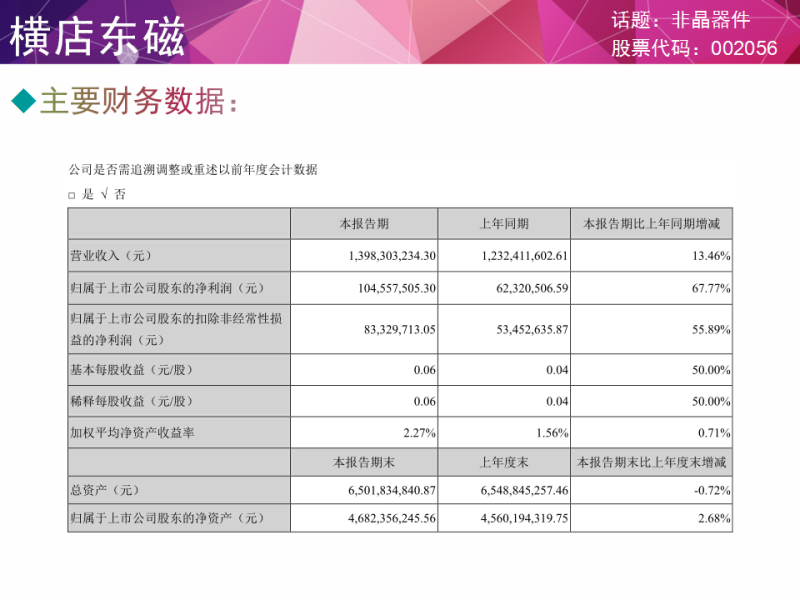This screenshot has height=600, width=800.
Task: Click the value 62,320,506.59
Action: [x=532, y=288]
